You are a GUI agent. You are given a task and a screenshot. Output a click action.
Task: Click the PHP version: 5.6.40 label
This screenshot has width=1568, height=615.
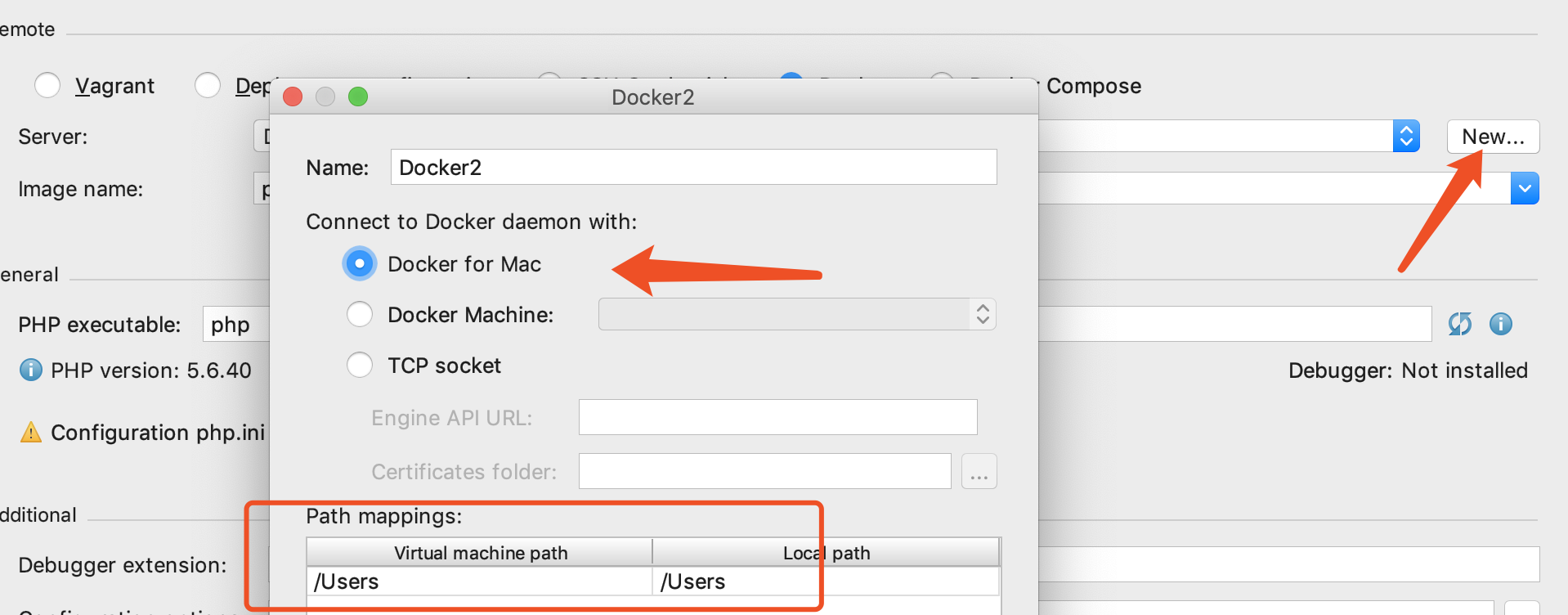[150, 370]
